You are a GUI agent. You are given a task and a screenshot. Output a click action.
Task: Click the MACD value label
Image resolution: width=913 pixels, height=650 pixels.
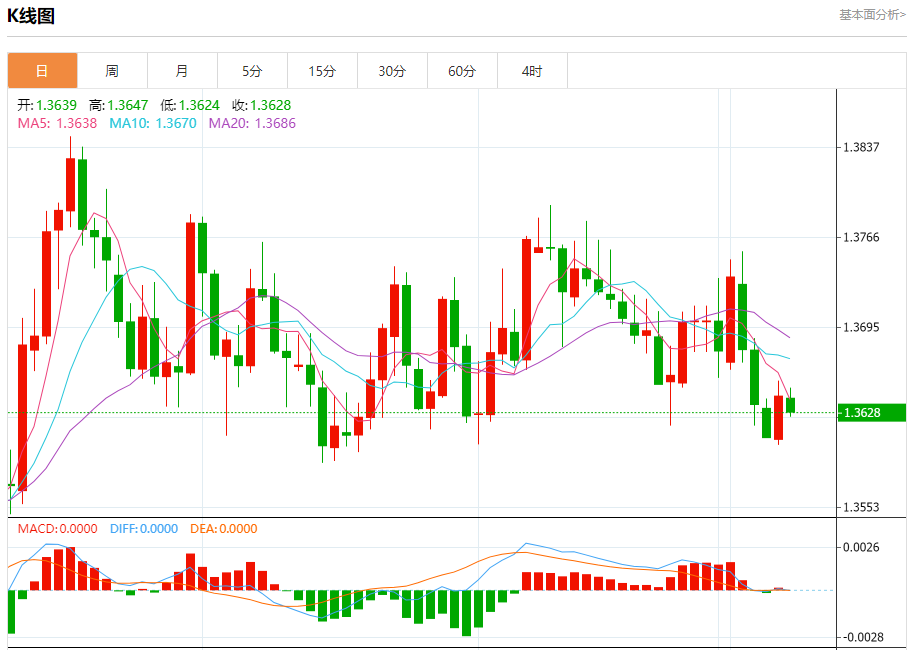(x=57, y=529)
